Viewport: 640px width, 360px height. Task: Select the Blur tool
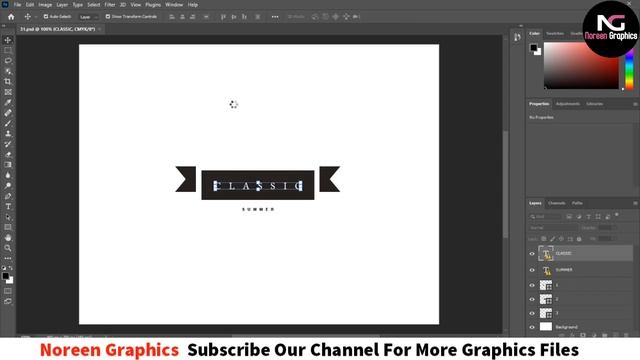[x=8, y=176]
